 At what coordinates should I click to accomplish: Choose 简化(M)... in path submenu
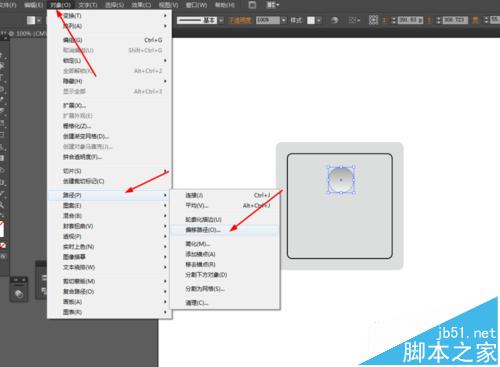[x=225, y=244]
